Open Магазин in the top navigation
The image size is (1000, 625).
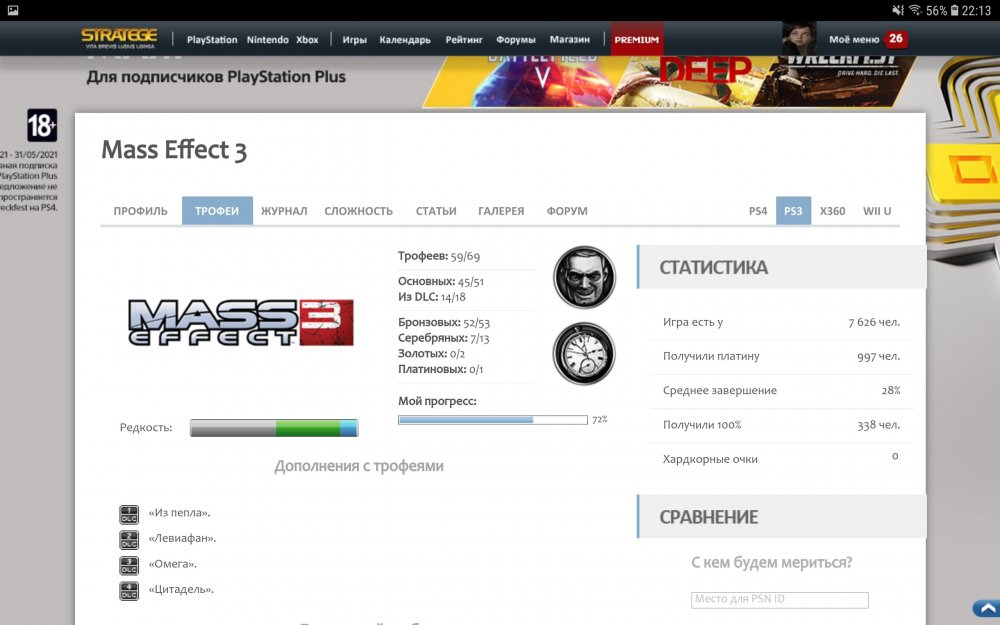click(x=569, y=40)
